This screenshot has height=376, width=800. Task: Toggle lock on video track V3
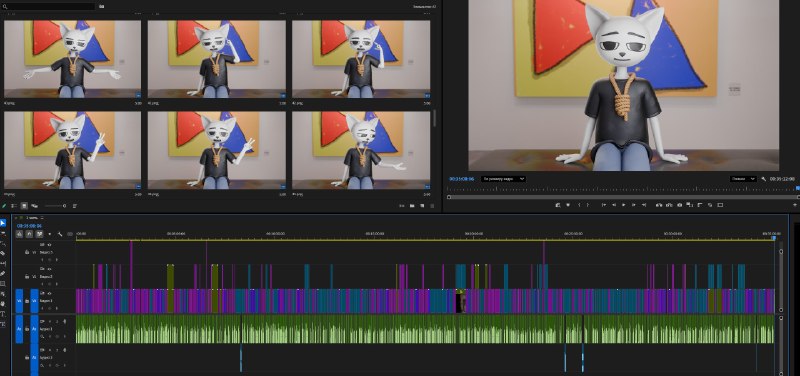[x=27, y=252]
